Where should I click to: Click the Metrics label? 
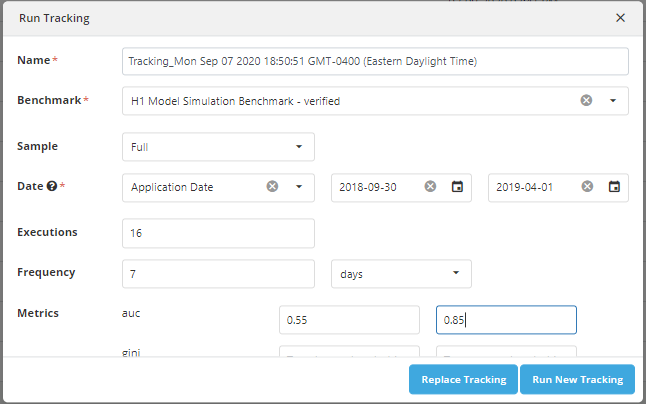38,313
